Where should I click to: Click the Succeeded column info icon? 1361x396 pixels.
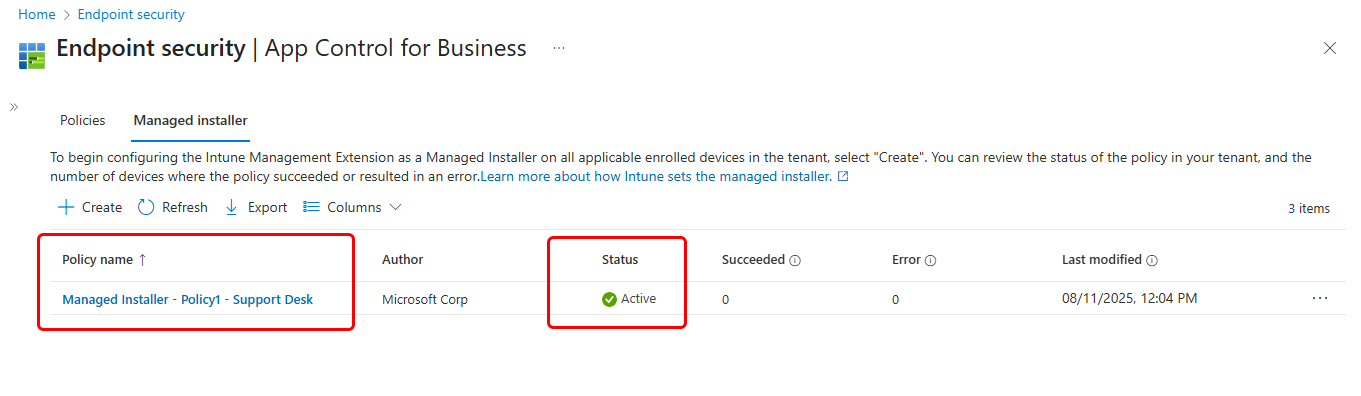click(x=795, y=260)
